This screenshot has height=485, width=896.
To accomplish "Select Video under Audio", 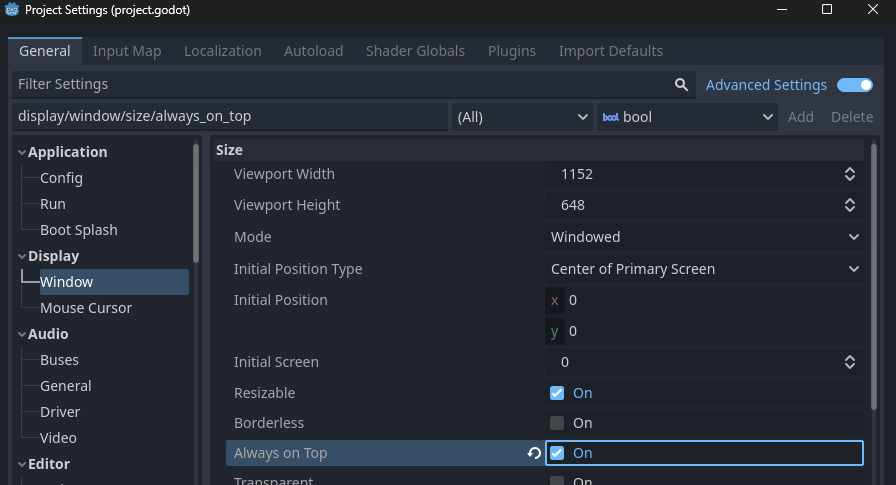I will click(58, 438).
